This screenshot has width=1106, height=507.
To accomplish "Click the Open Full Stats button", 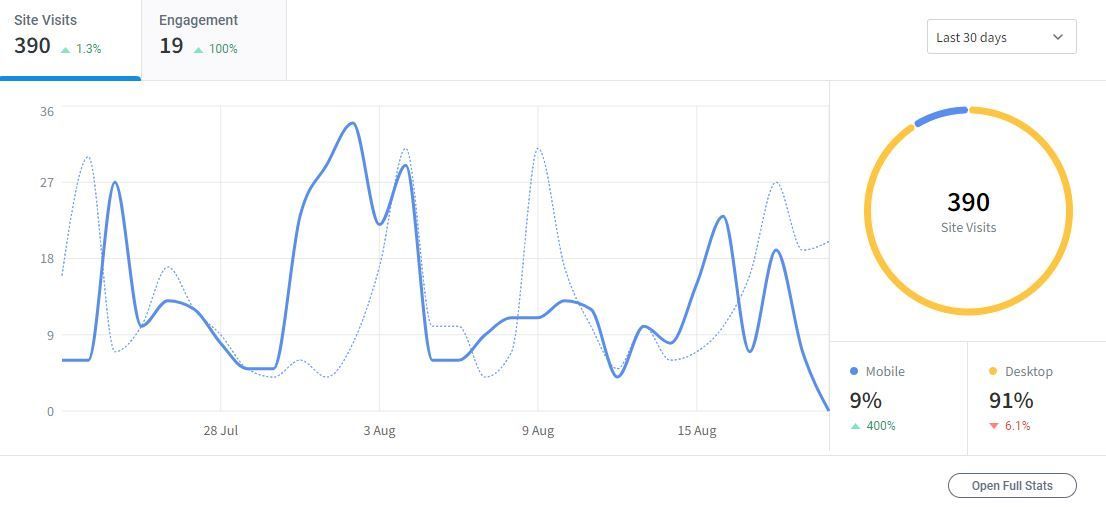I will click(1012, 486).
